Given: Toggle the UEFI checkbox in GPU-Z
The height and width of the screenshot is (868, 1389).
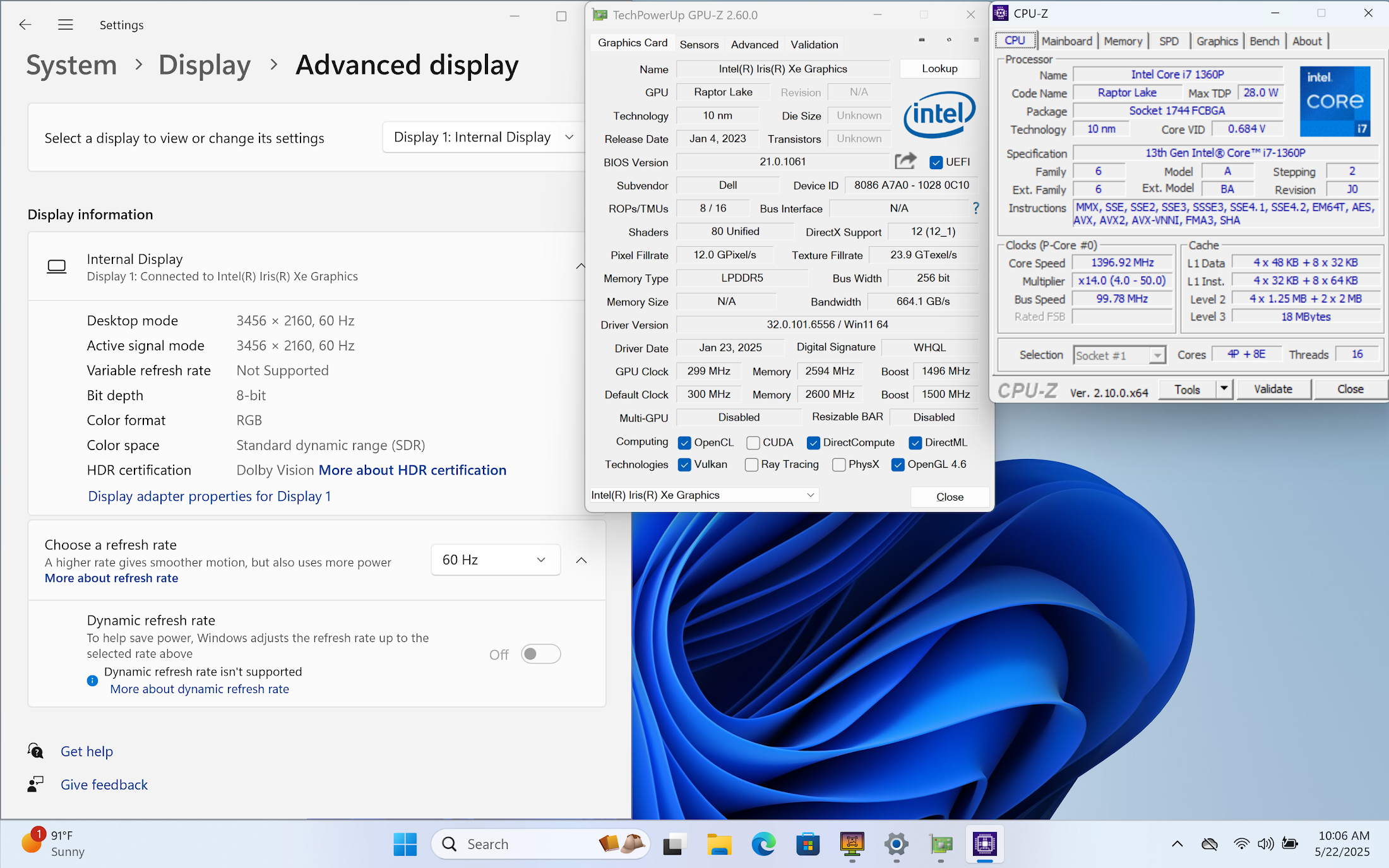Looking at the screenshot, I should click(x=936, y=162).
